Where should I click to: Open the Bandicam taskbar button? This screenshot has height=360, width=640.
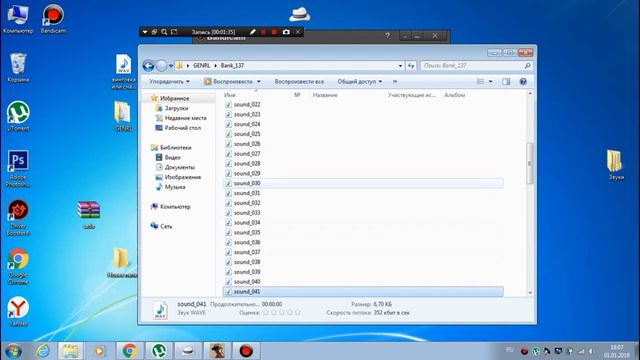pos(246,351)
